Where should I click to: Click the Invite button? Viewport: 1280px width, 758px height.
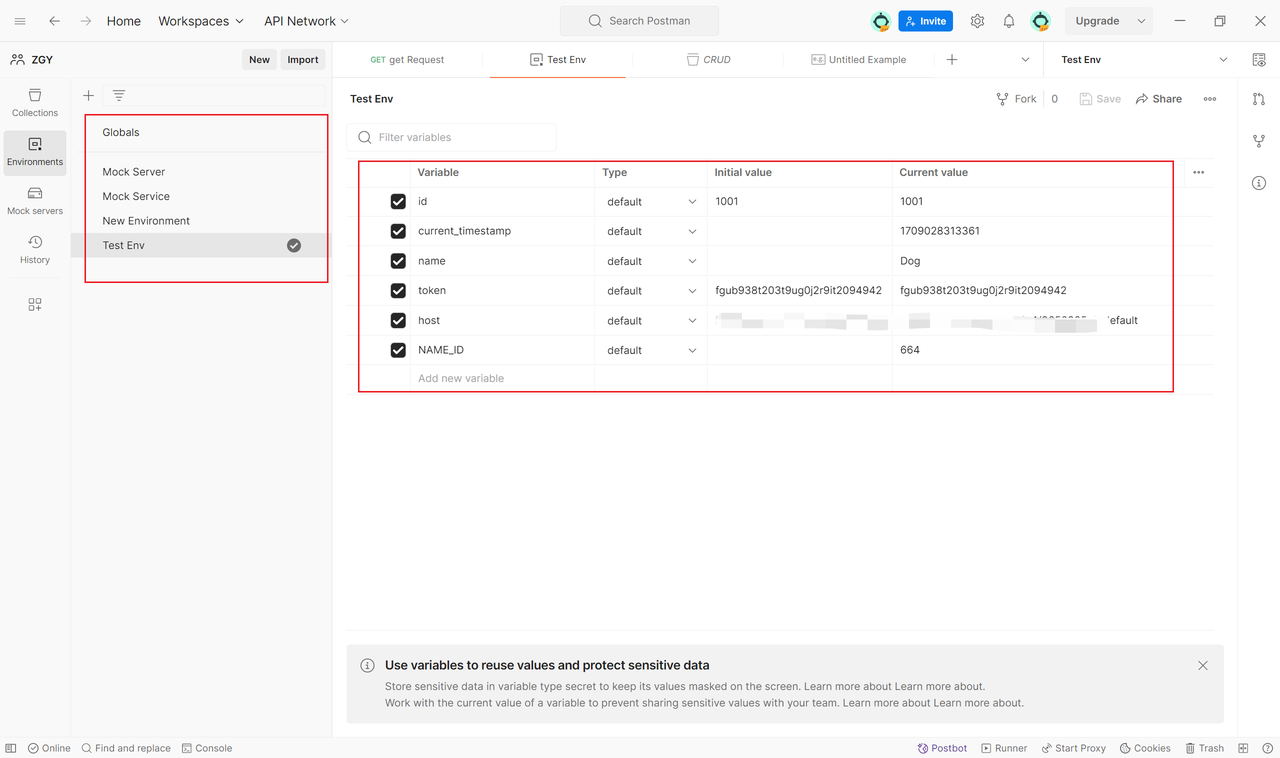click(x=925, y=21)
